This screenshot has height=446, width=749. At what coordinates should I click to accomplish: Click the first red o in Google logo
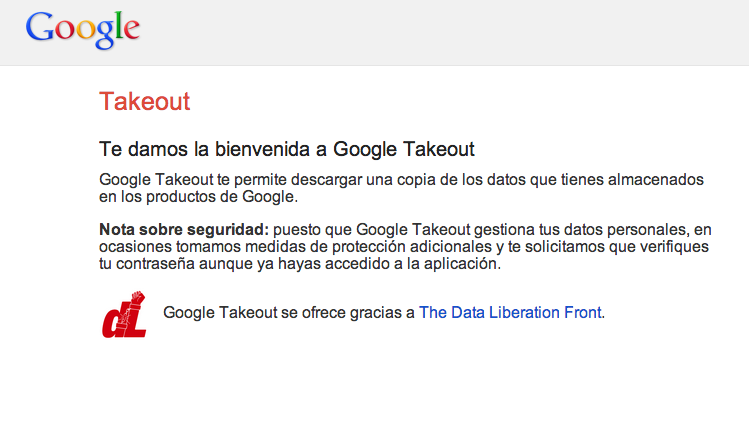click(62, 32)
